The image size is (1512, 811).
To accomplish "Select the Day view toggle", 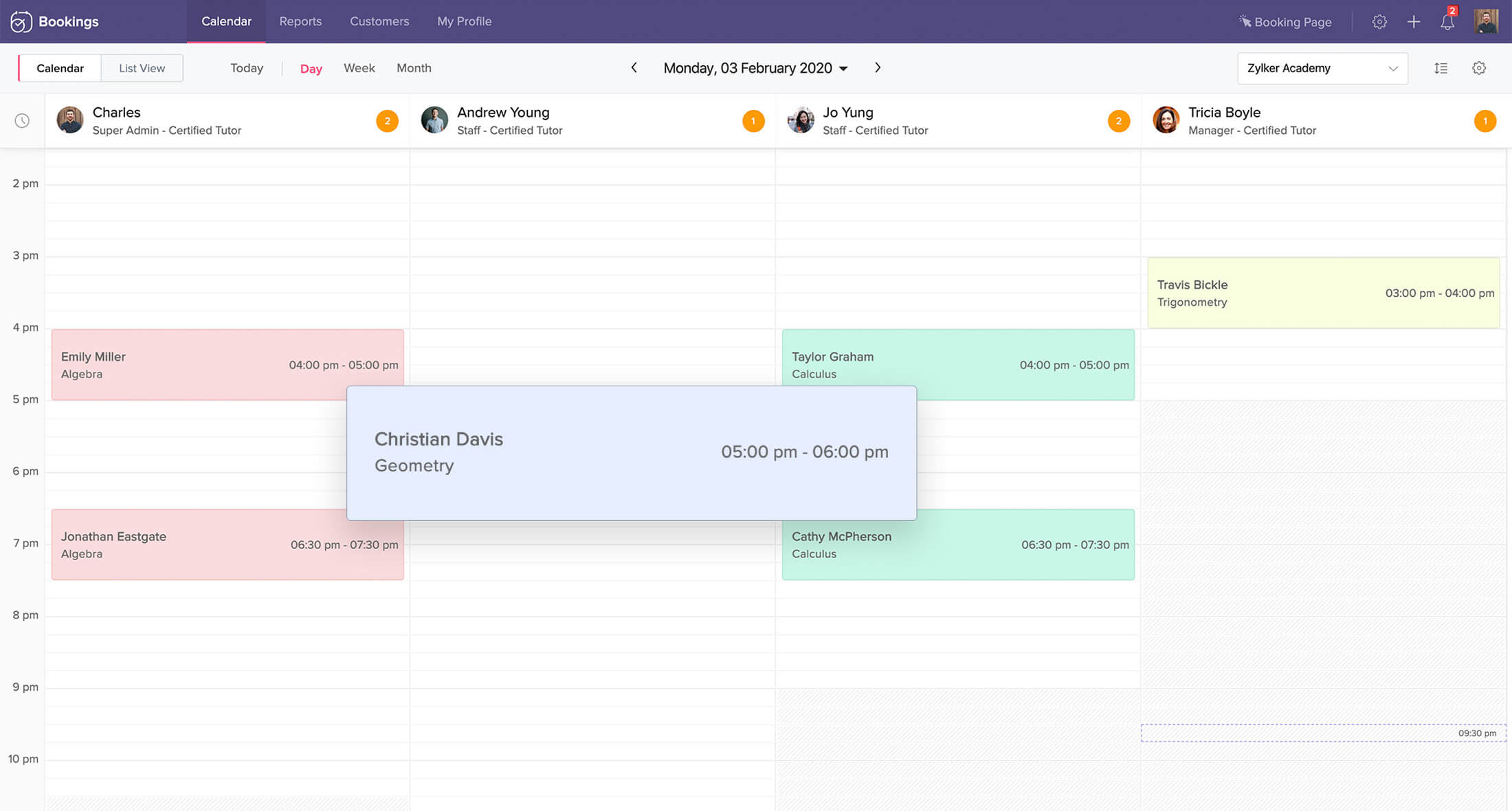I will point(311,68).
